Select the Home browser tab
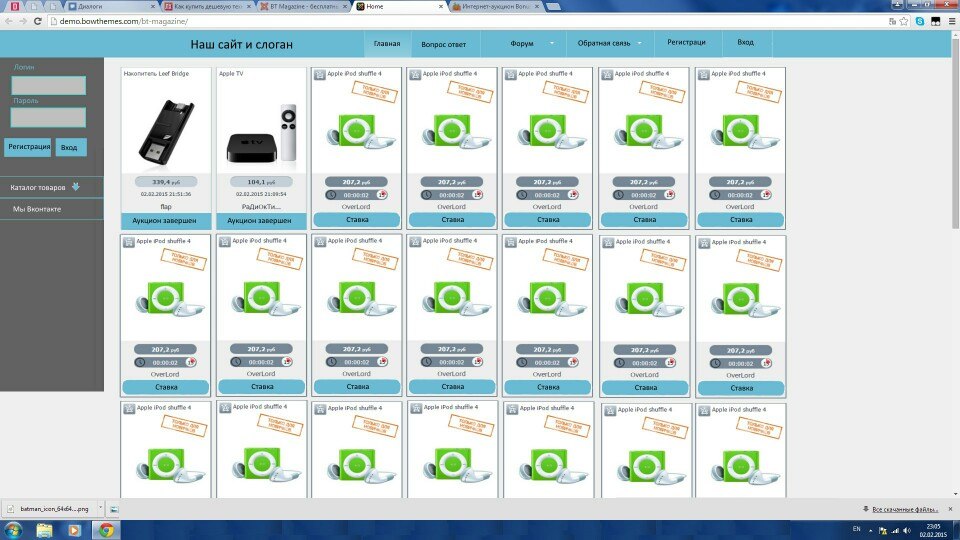Viewport: 960px width, 540px height. click(399, 6)
